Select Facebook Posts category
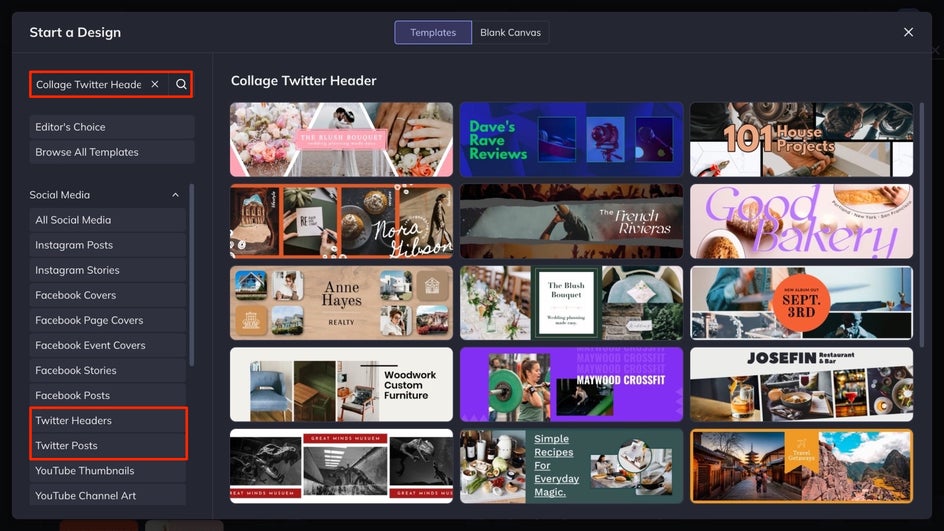The image size is (944, 531). point(108,396)
